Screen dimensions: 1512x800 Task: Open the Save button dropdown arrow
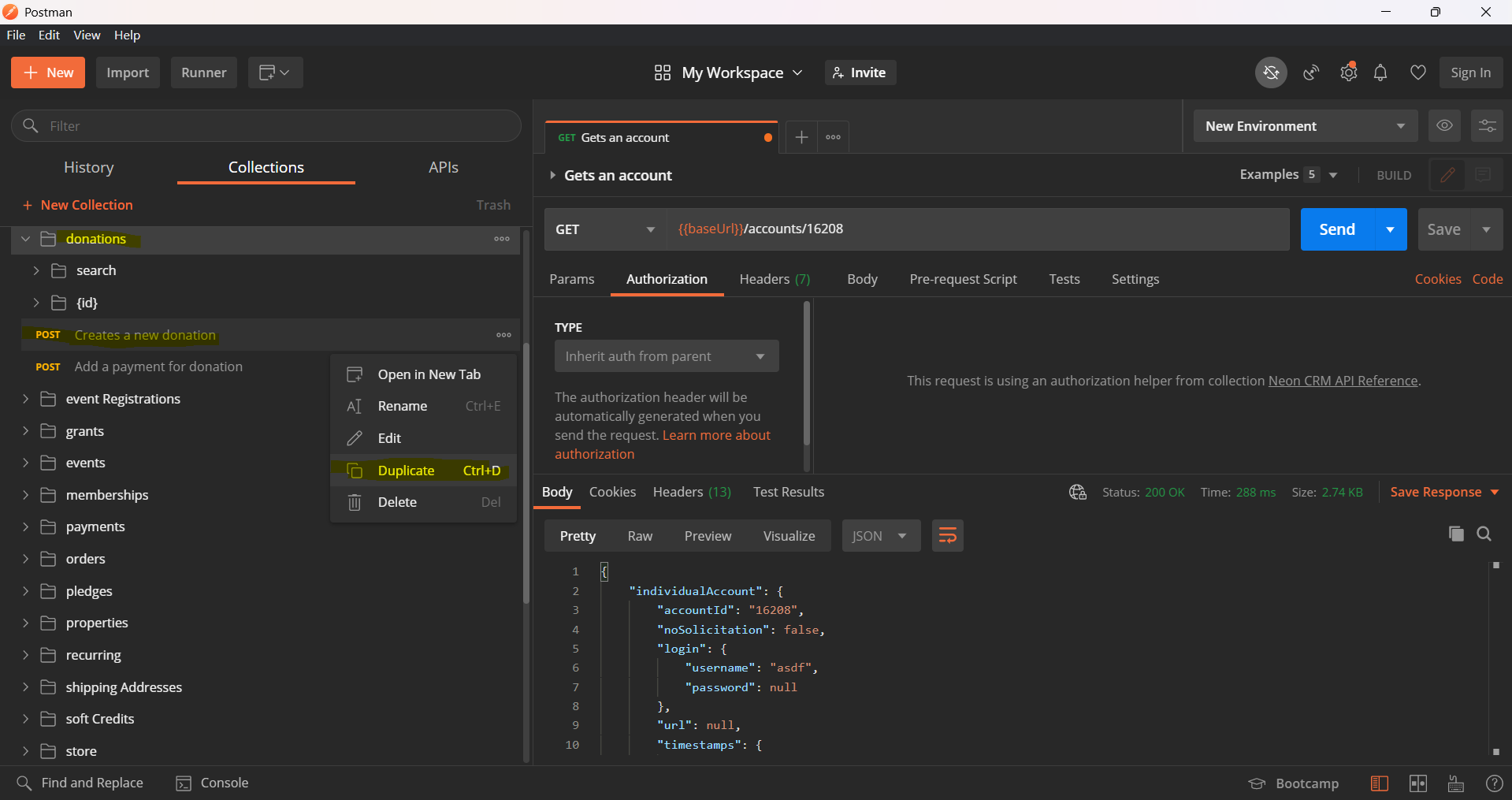click(x=1487, y=229)
